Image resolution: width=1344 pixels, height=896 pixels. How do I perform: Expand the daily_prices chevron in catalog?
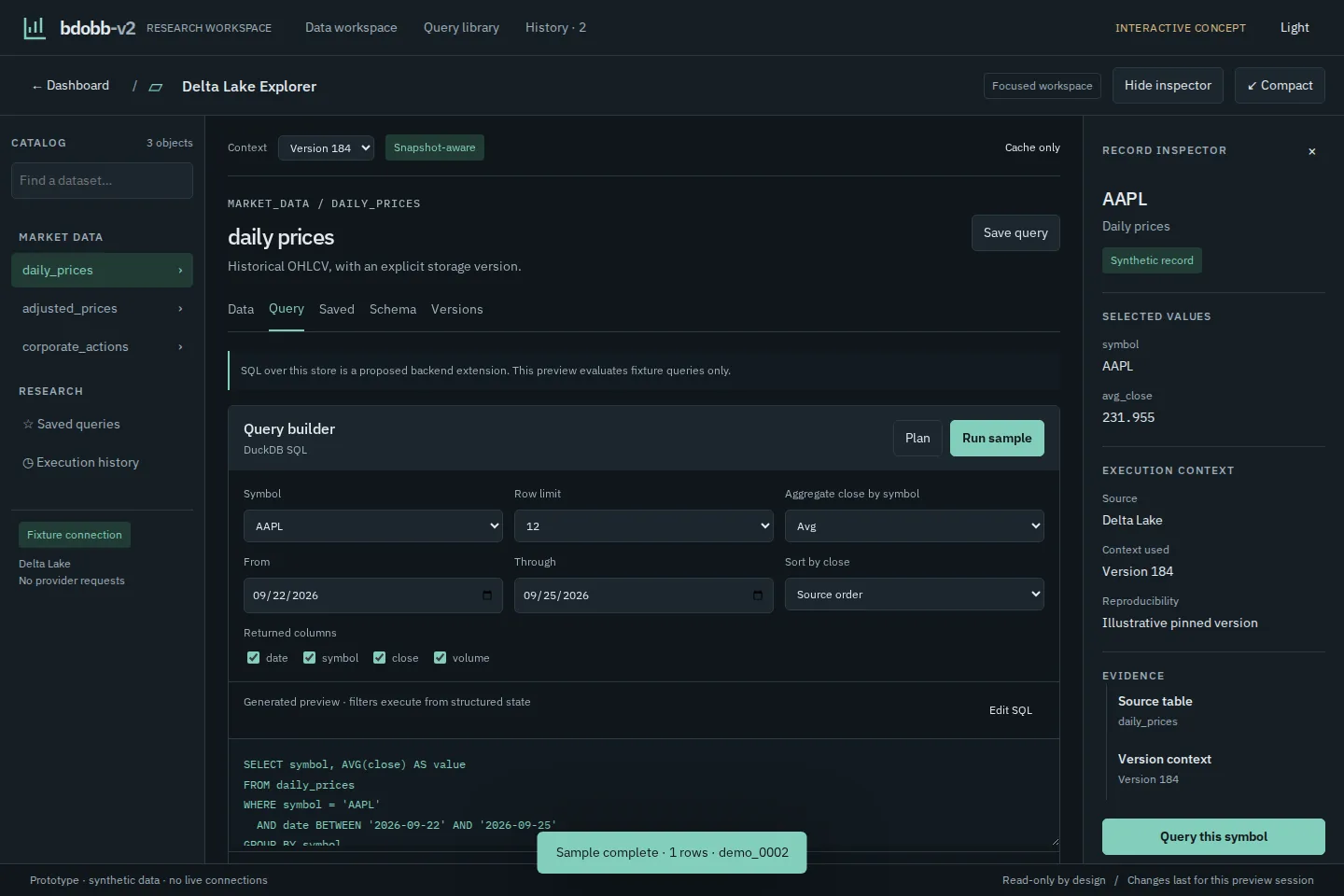(180, 271)
